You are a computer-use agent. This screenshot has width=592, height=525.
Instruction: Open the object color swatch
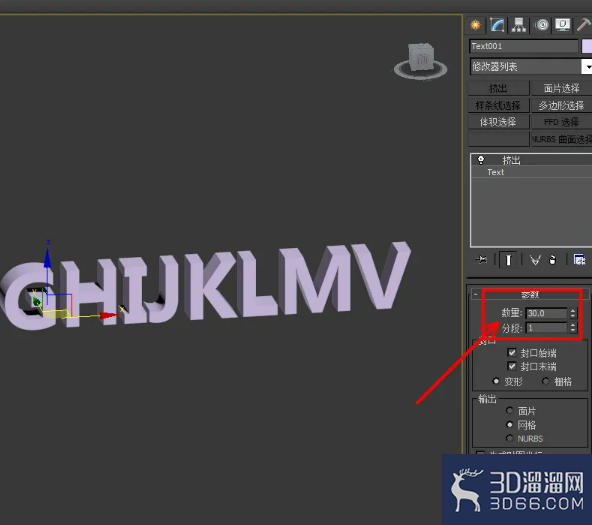click(587, 46)
